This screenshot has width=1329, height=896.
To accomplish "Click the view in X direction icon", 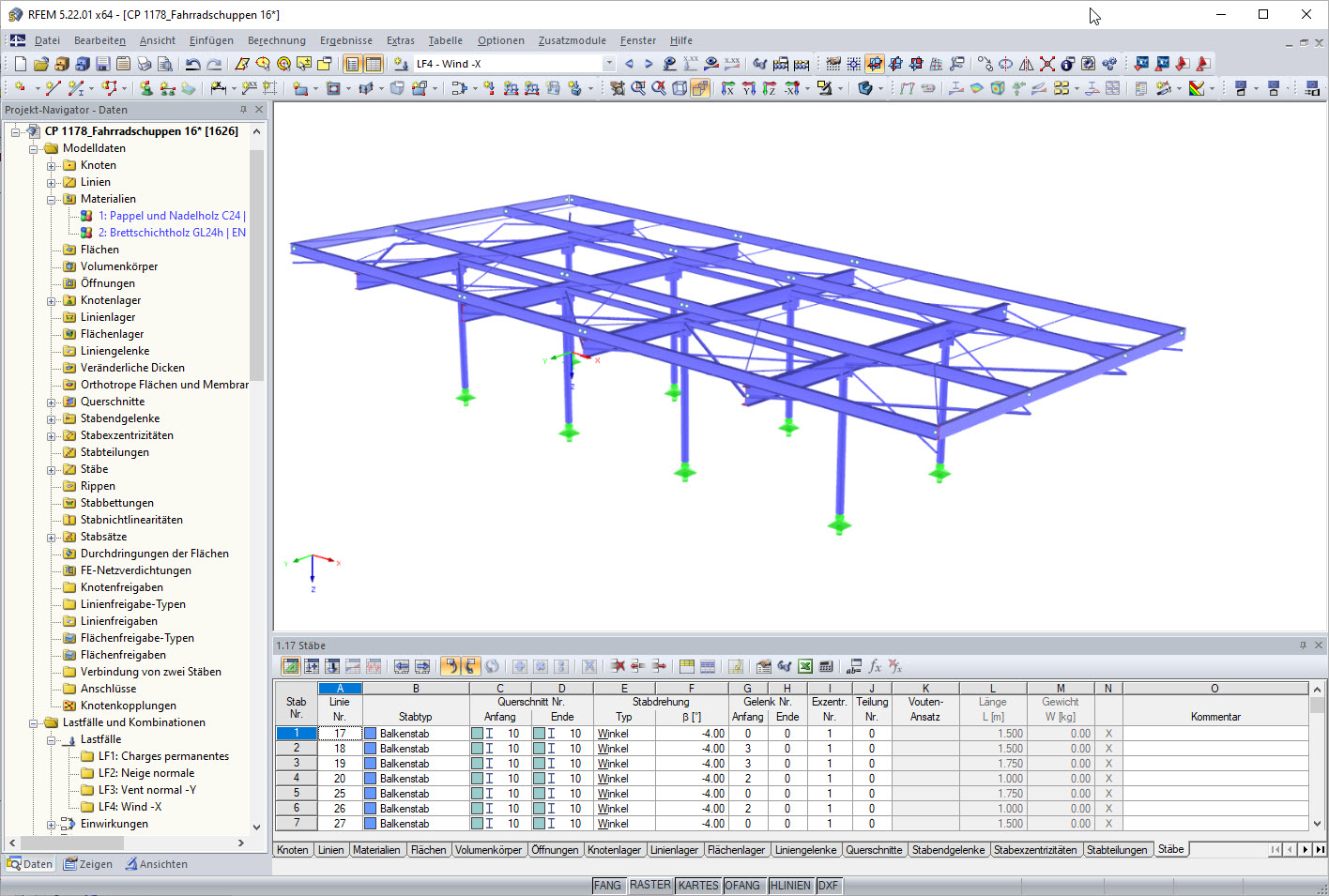I will tap(728, 88).
